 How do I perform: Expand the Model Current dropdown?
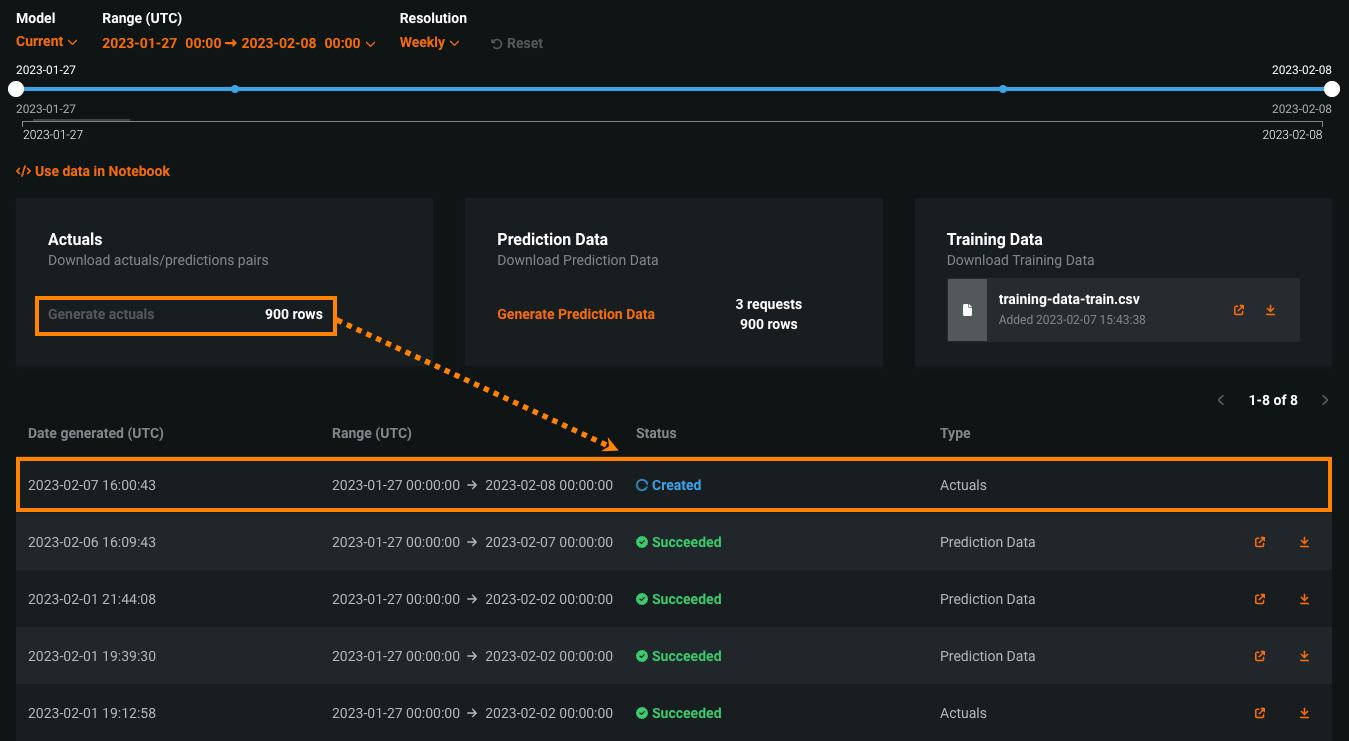click(x=46, y=42)
